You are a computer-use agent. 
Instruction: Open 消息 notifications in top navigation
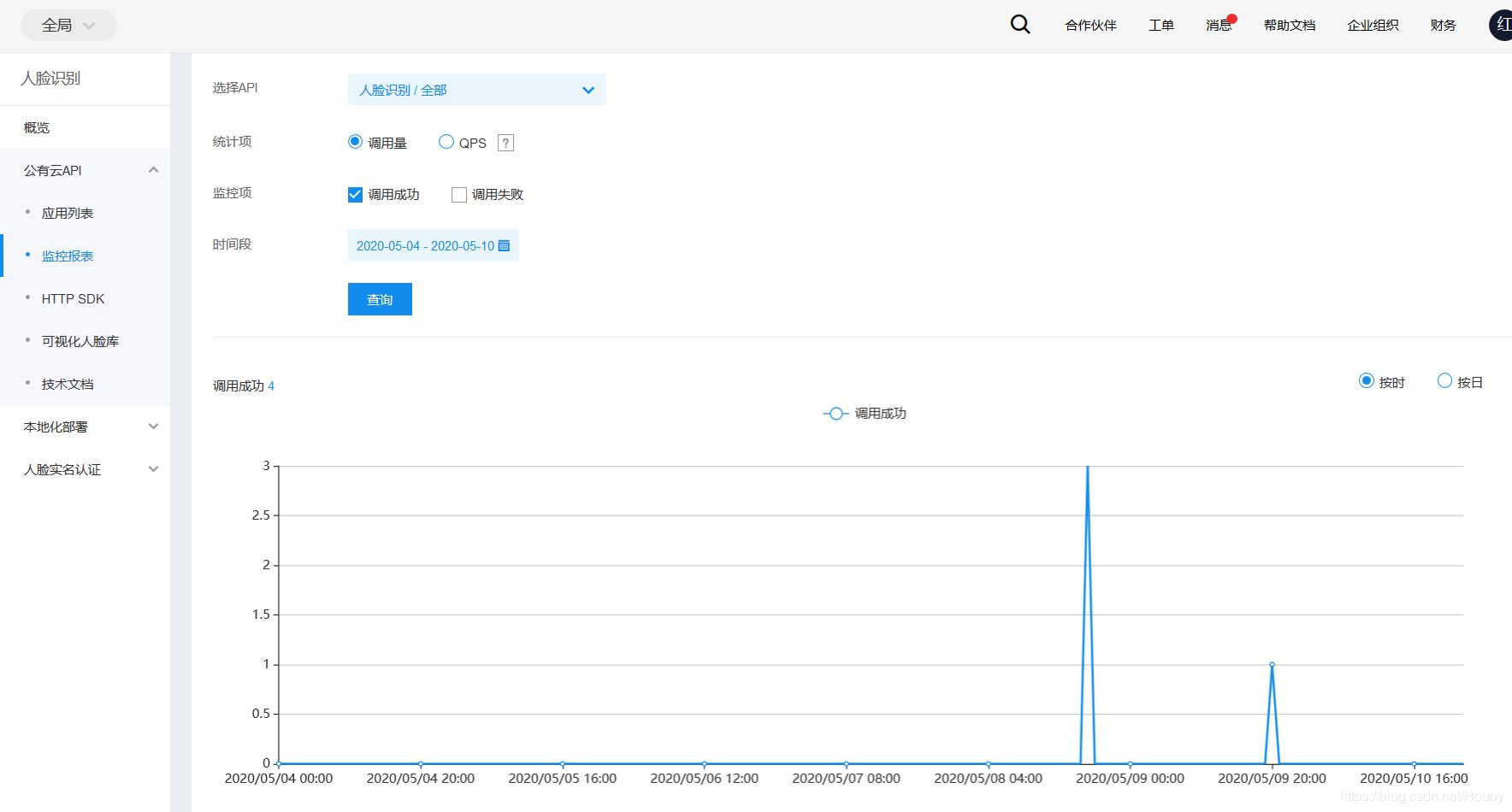(x=1220, y=26)
